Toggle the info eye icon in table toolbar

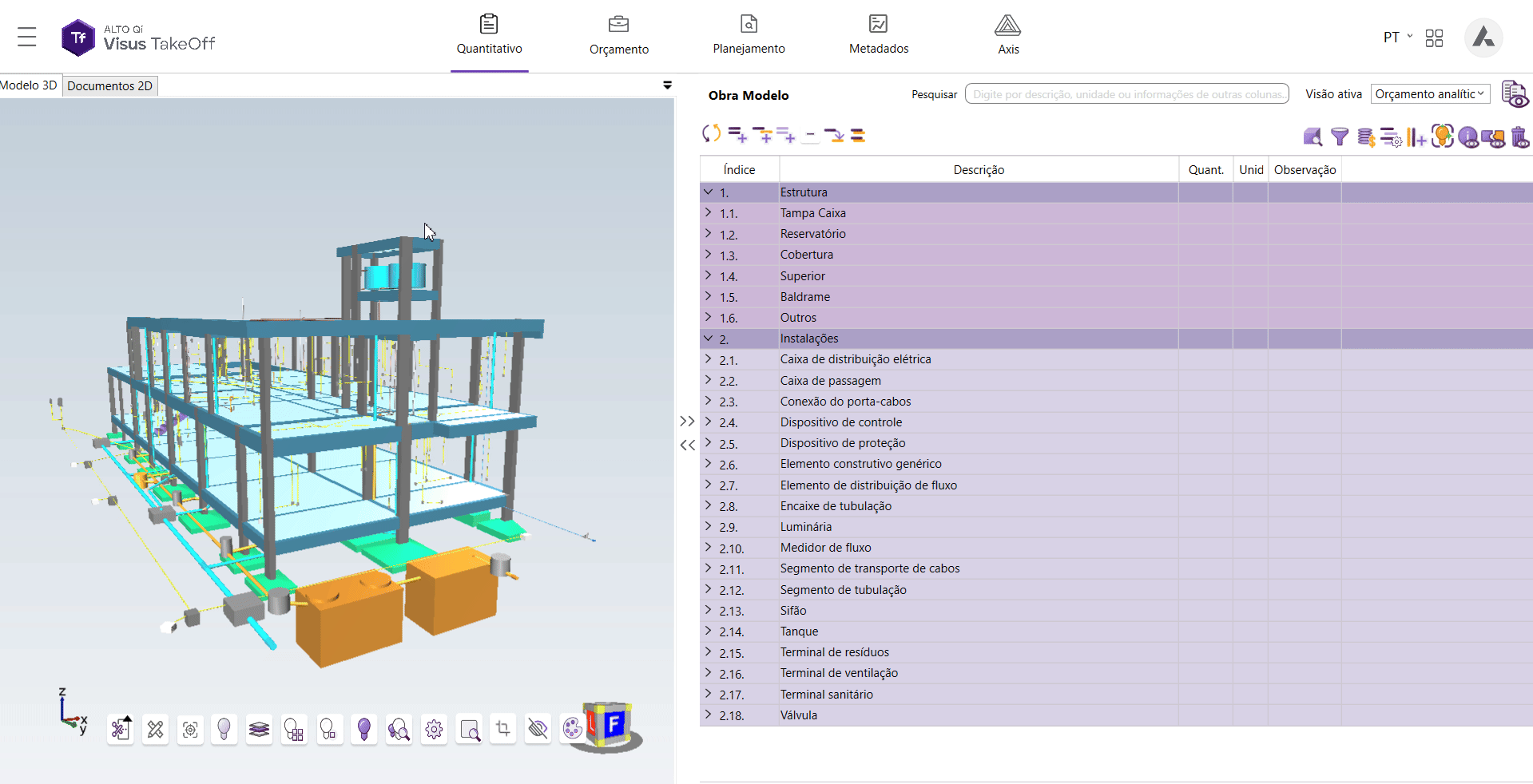coord(1468,137)
